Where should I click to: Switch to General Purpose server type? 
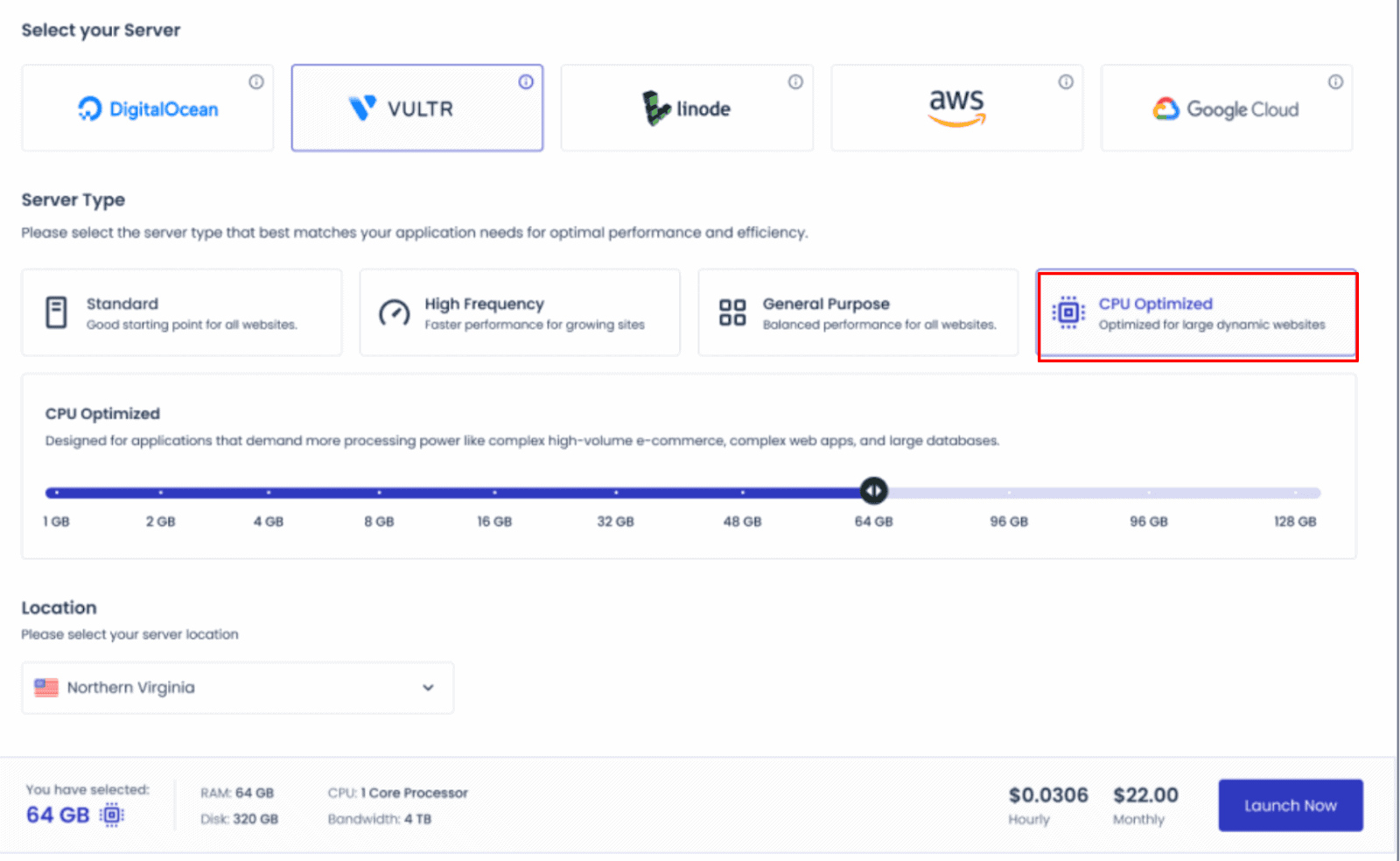coord(857,312)
